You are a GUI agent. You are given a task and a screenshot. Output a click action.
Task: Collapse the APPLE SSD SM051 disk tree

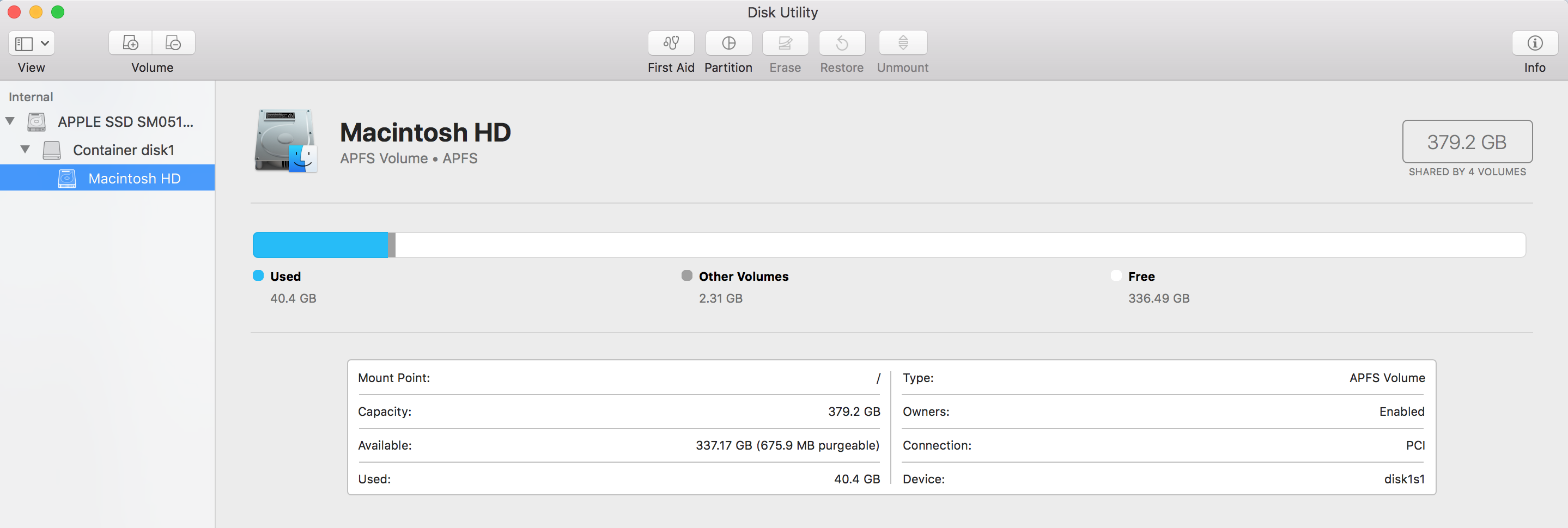click(x=10, y=121)
